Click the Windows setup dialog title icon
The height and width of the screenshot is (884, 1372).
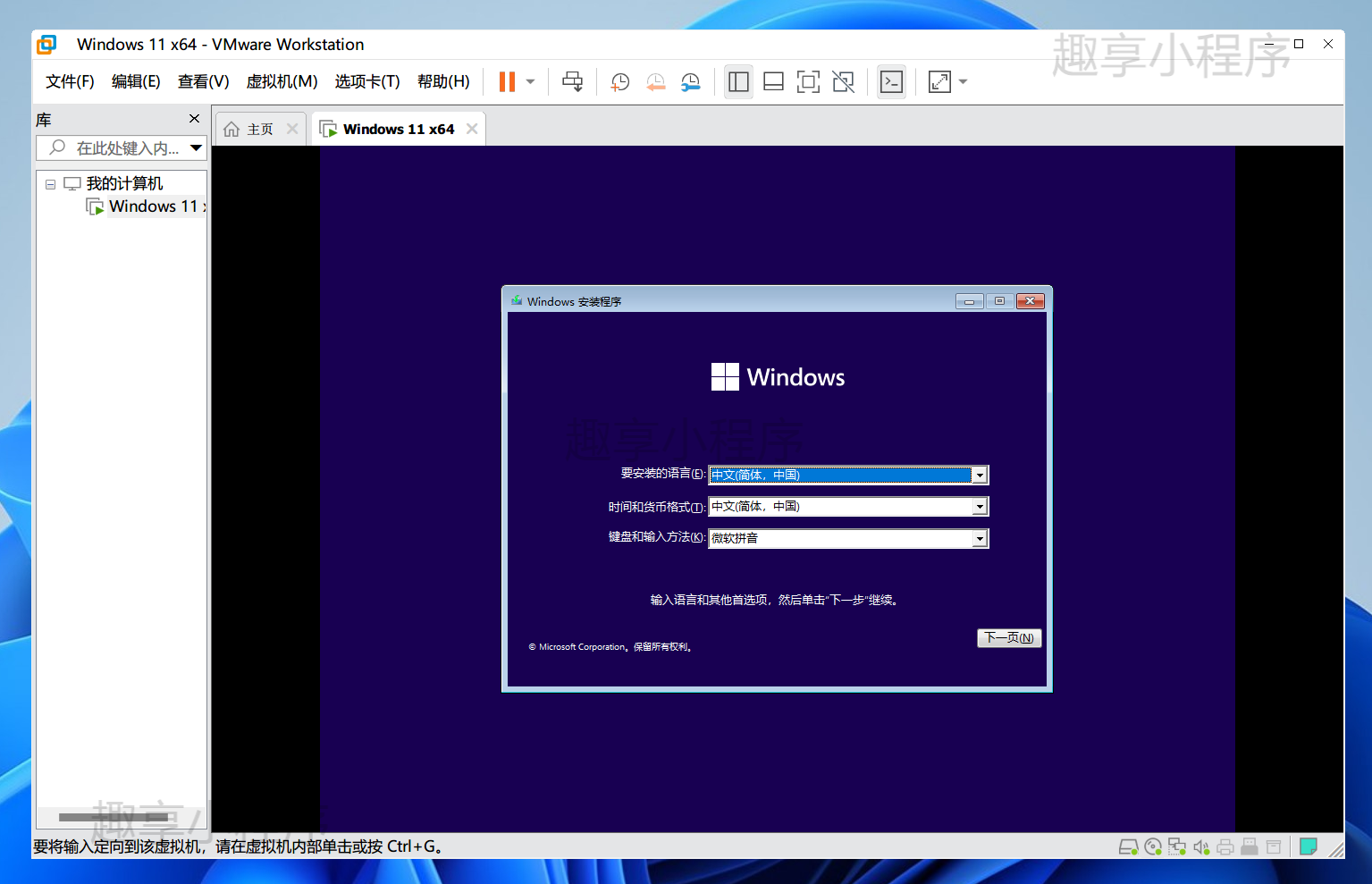pyautogui.click(x=517, y=301)
